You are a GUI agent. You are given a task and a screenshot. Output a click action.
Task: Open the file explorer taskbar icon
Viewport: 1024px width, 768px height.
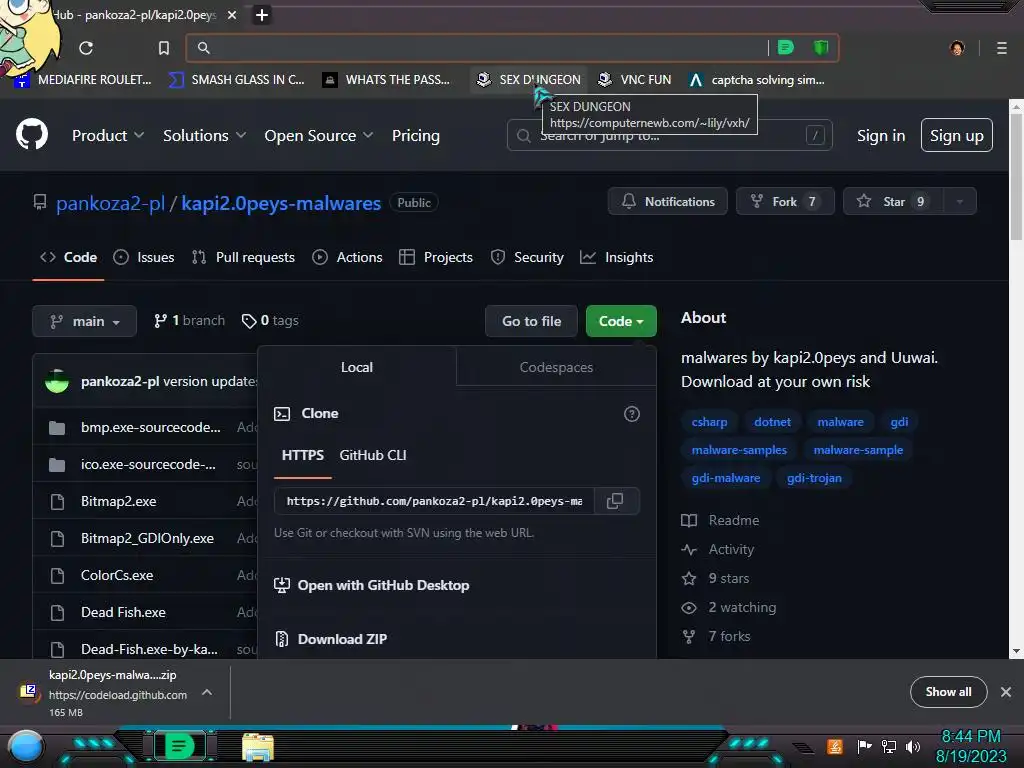(x=258, y=747)
